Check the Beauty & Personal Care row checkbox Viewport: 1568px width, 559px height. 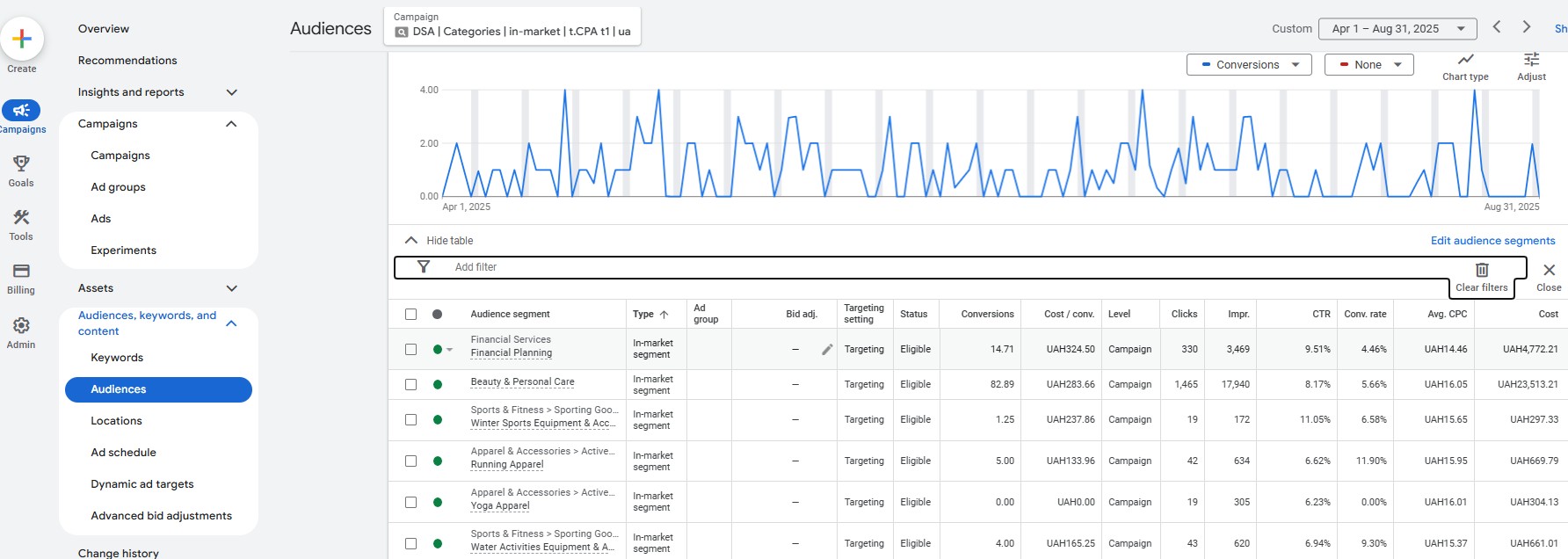(x=410, y=384)
